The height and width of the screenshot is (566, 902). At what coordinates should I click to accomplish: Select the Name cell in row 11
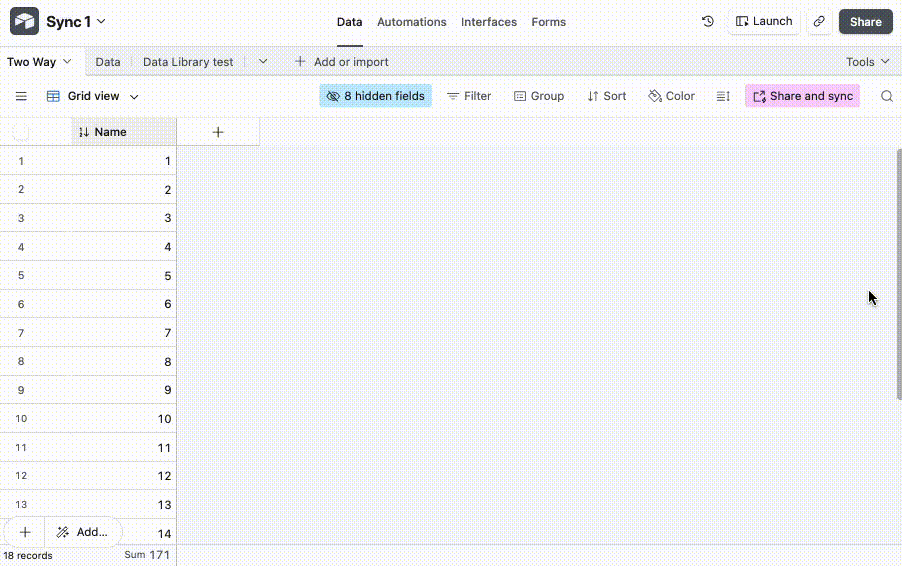coord(124,448)
